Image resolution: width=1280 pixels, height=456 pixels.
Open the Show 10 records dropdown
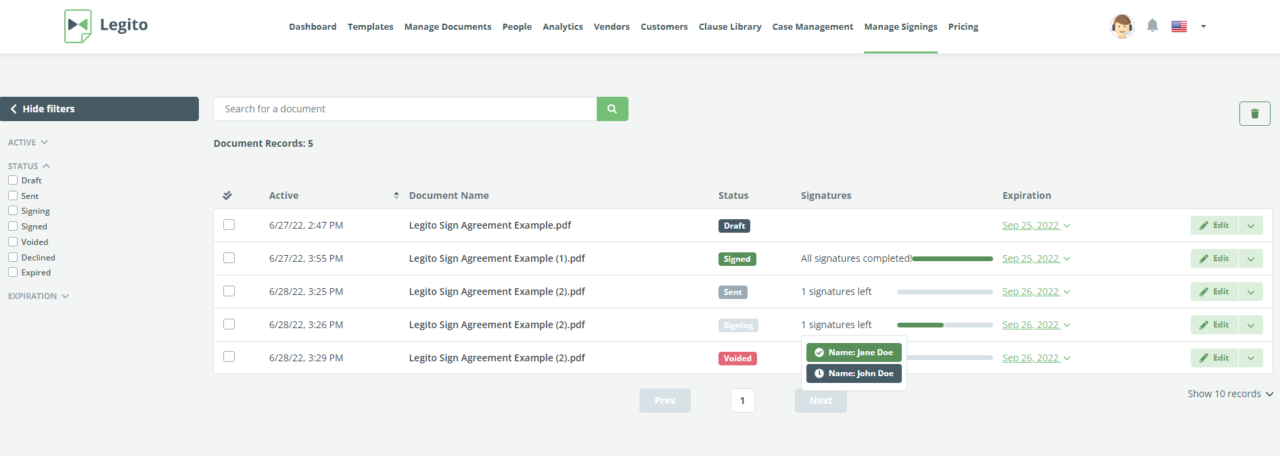(x=1230, y=394)
